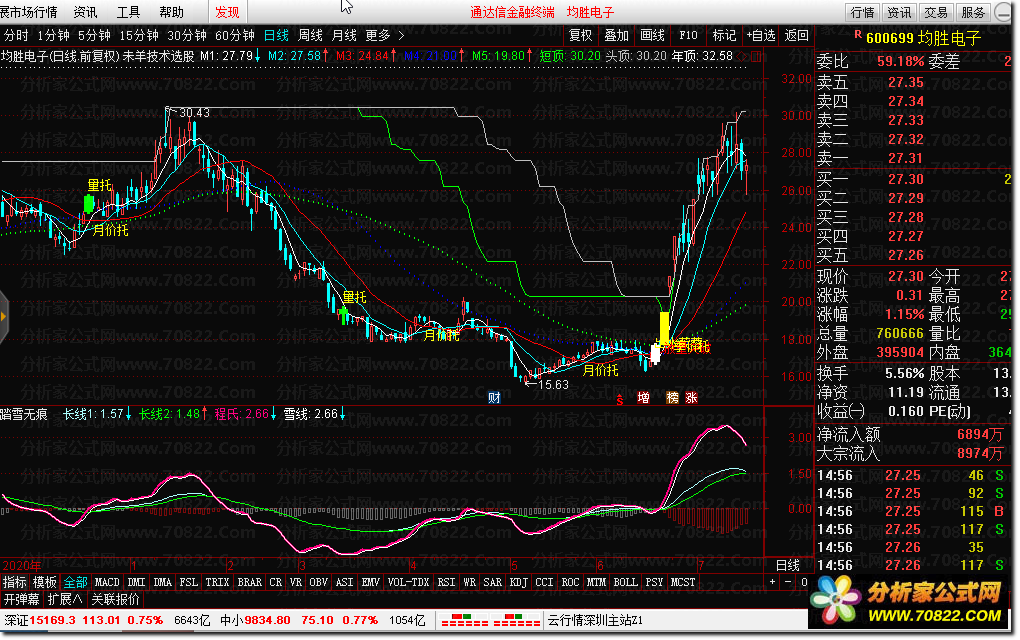Click the 指标 indicator tab
The width and height of the screenshot is (1020, 640).
14,582
